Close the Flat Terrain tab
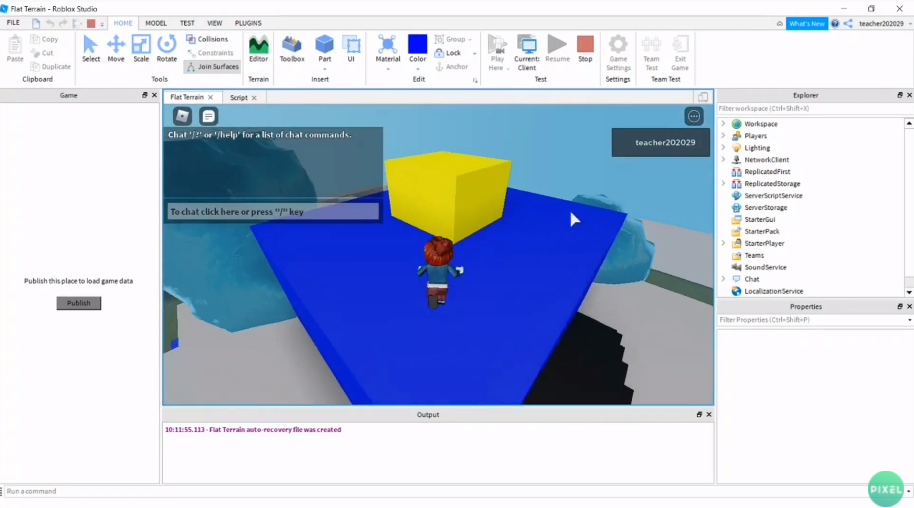Image resolution: width=914 pixels, height=508 pixels. 210,97
